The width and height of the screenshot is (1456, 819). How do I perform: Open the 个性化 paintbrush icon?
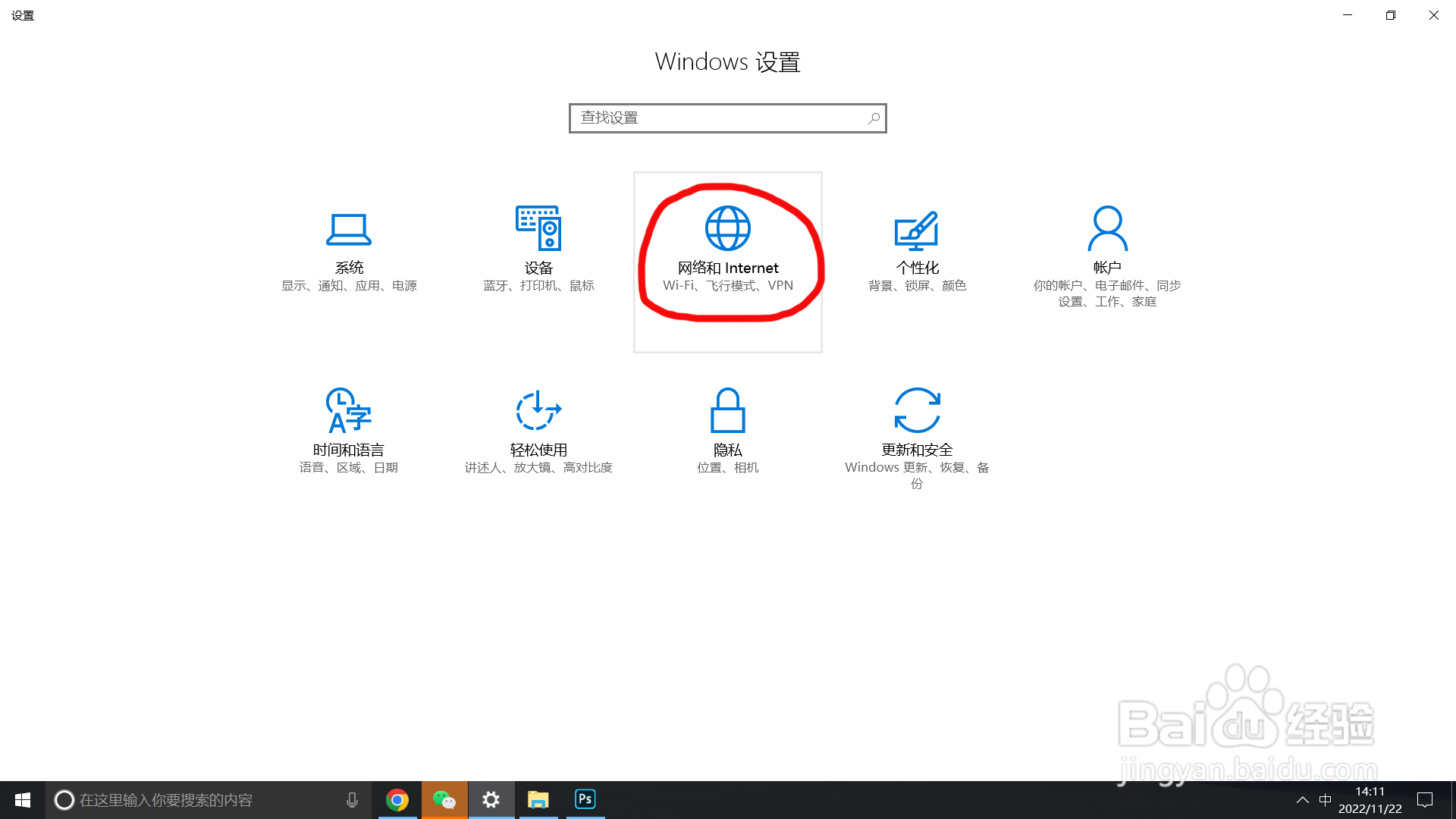tap(917, 231)
